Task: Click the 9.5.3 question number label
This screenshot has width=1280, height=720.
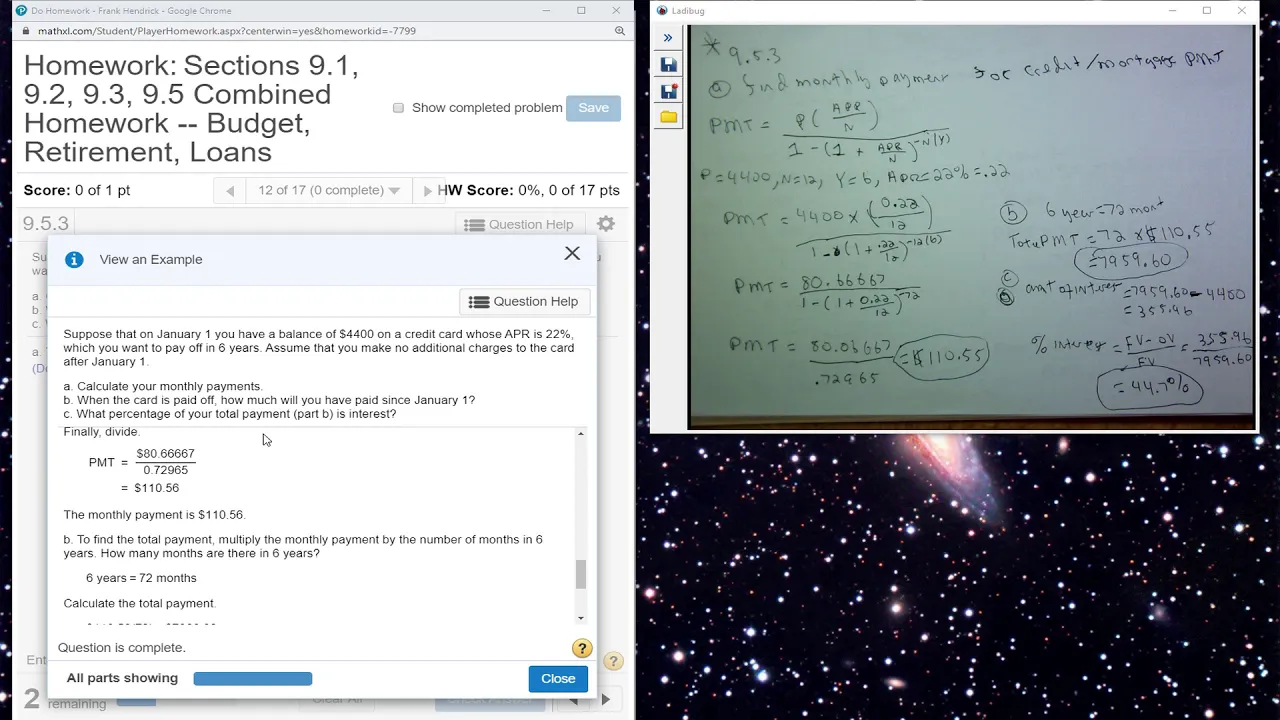Action: pos(46,224)
